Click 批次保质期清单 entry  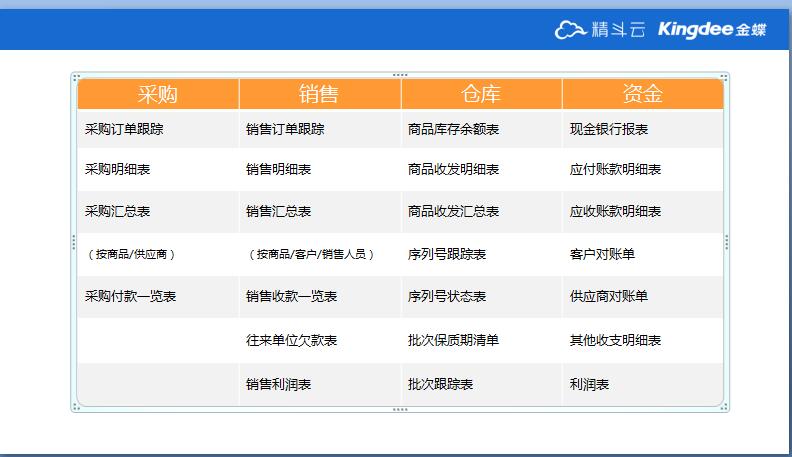453,341
